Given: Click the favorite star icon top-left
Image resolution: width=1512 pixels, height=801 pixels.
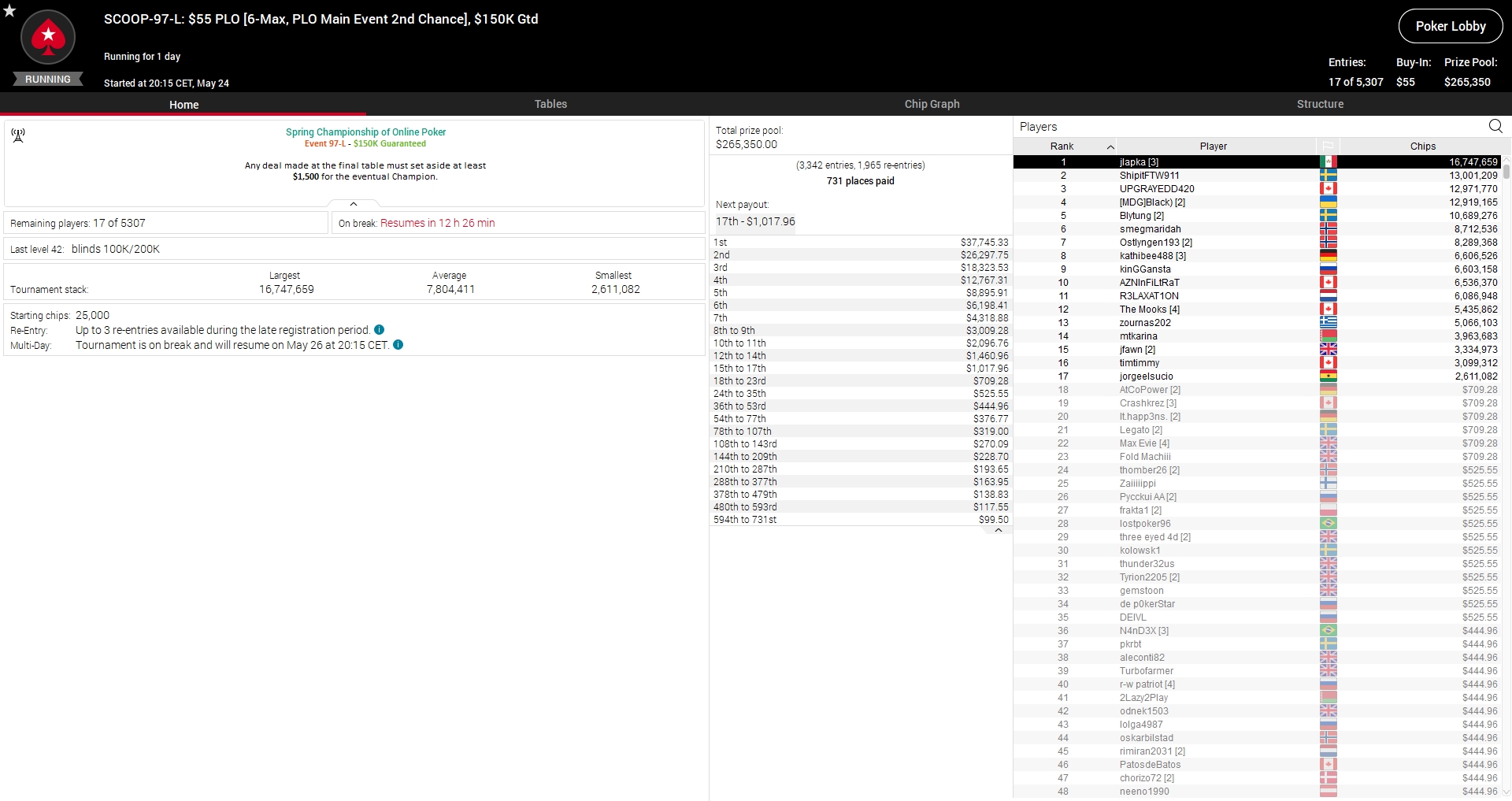Looking at the screenshot, I should 9,10.
